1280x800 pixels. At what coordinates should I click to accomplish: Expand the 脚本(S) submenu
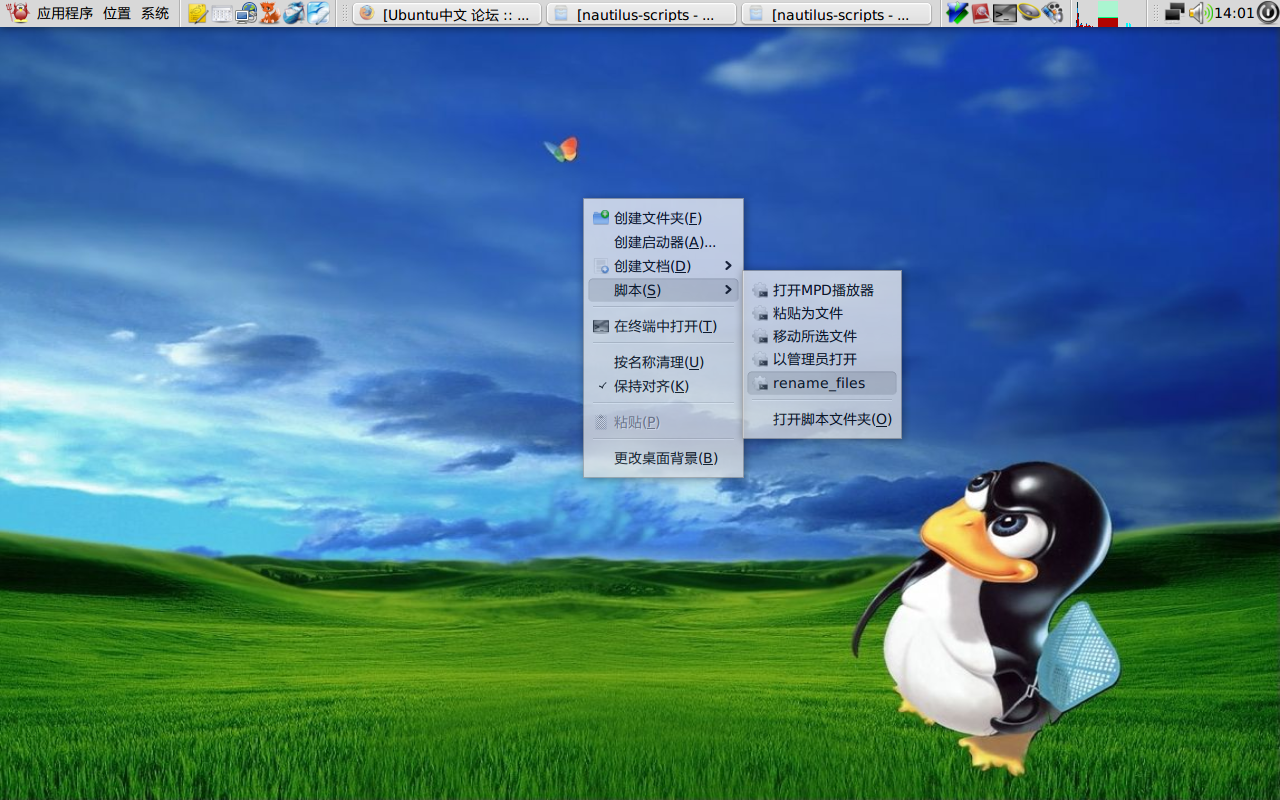663,290
